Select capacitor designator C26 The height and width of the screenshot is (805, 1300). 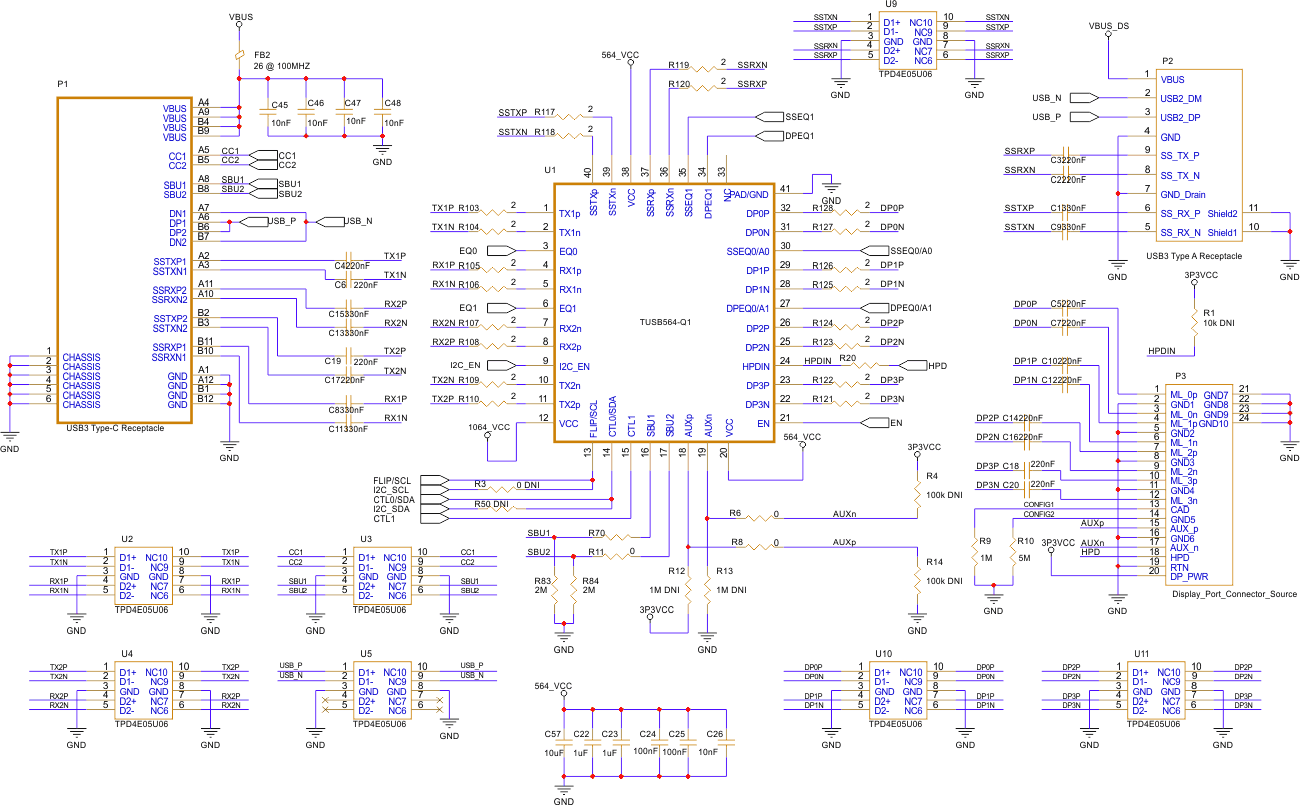pyautogui.click(x=714, y=734)
